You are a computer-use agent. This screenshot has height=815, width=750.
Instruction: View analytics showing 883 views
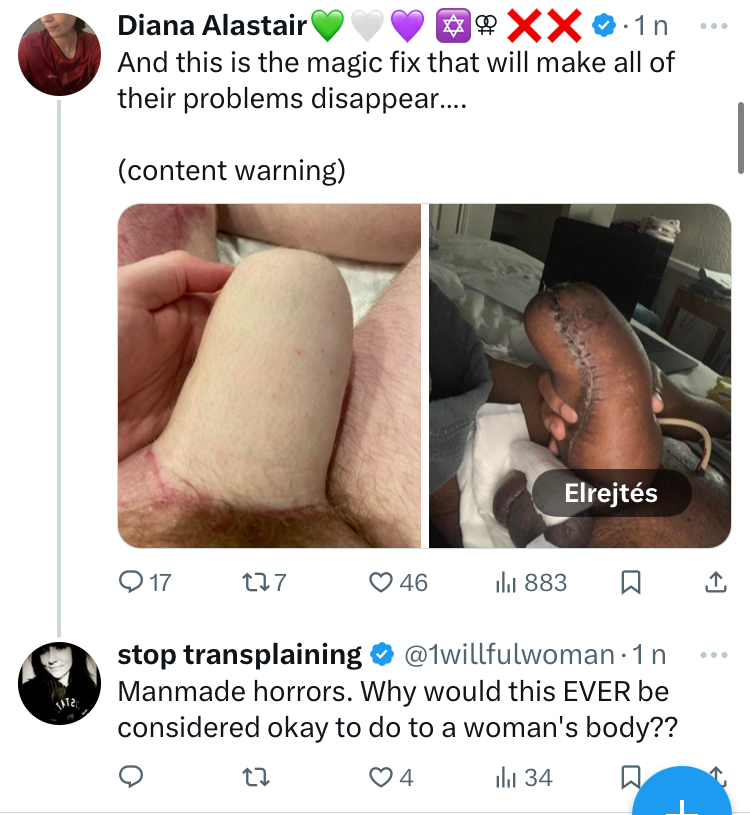(506, 582)
